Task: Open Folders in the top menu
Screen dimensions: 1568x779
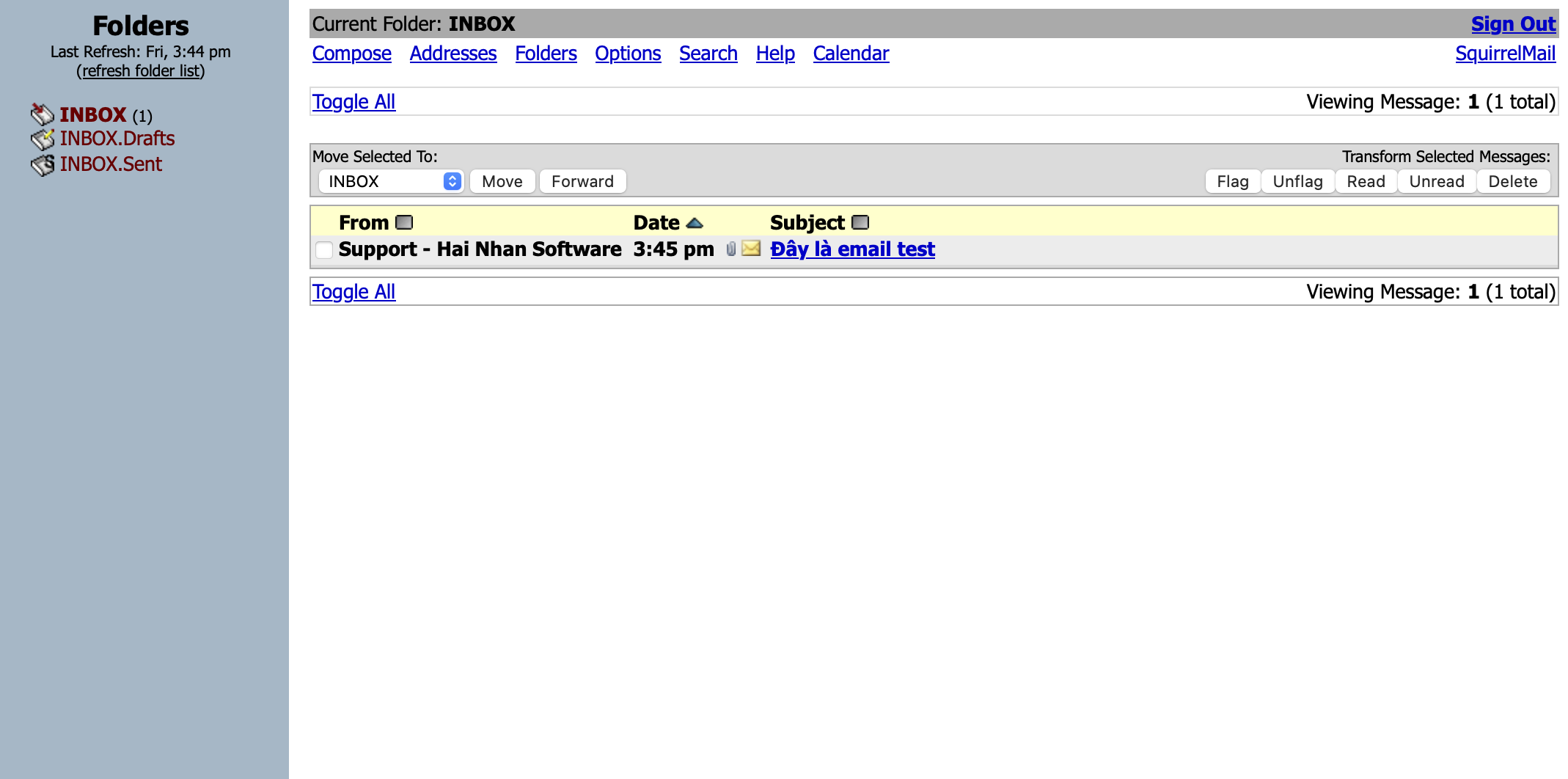Action: point(546,54)
